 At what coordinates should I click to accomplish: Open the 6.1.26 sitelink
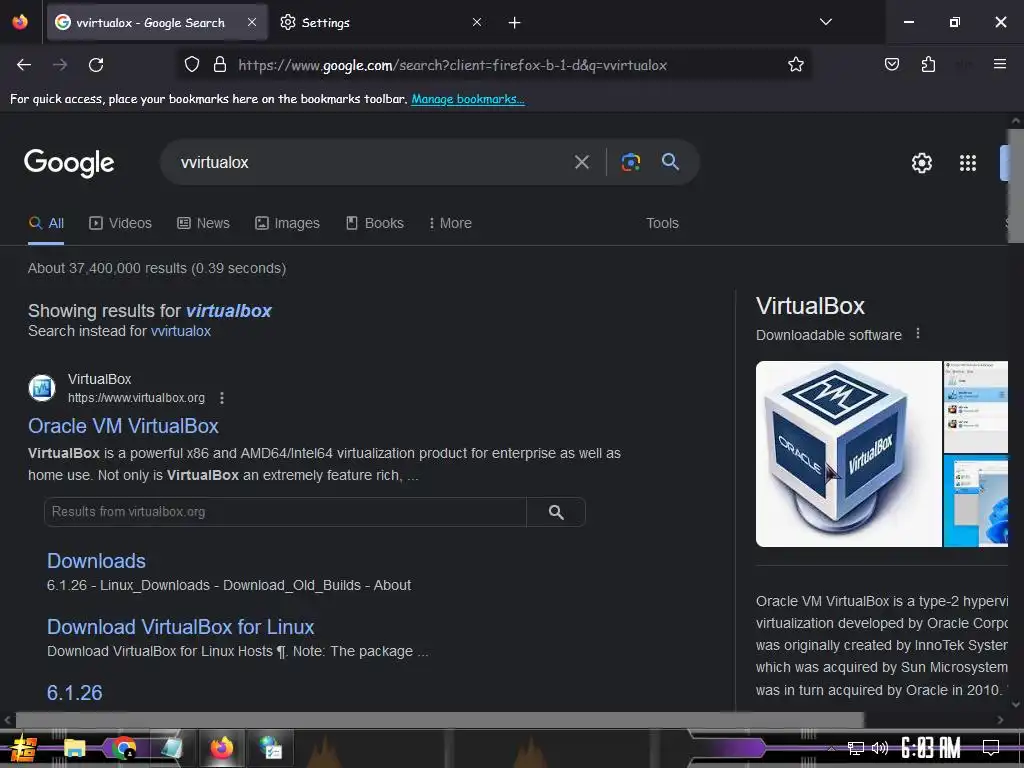pyautogui.click(x=74, y=692)
